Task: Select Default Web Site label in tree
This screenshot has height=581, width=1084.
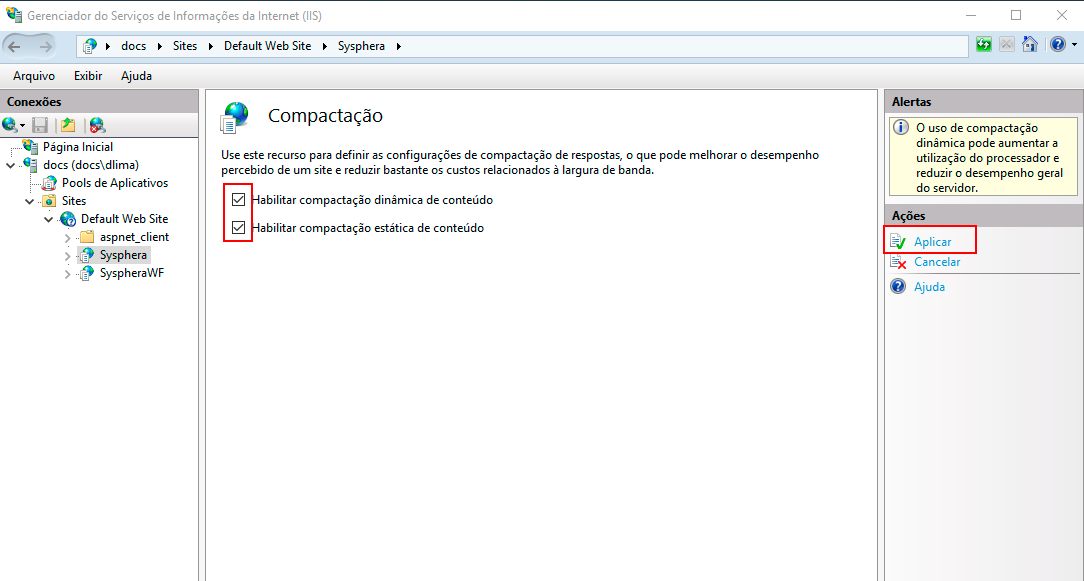Action: click(124, 219)
